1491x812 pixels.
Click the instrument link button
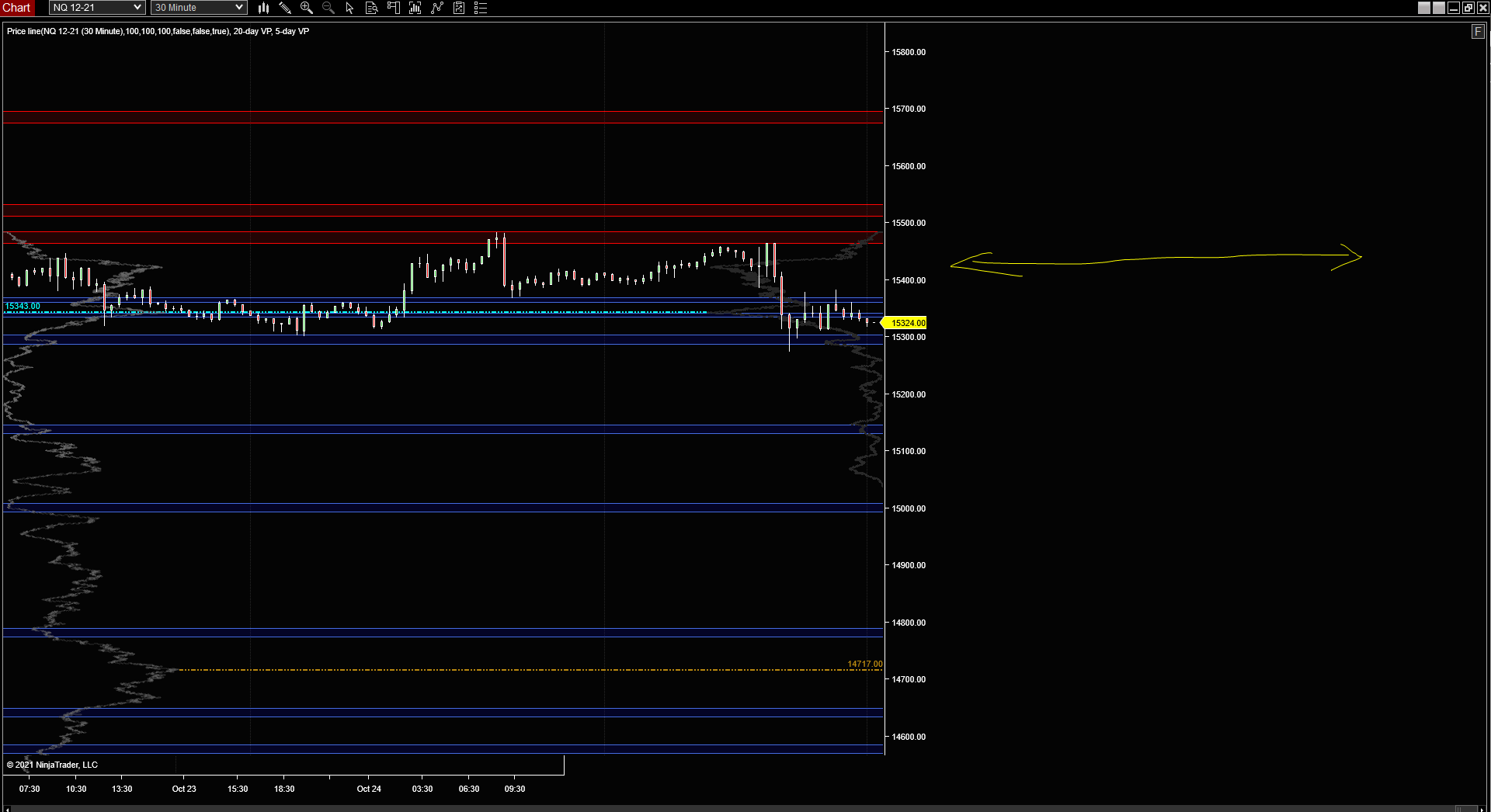coord(1424,8)
